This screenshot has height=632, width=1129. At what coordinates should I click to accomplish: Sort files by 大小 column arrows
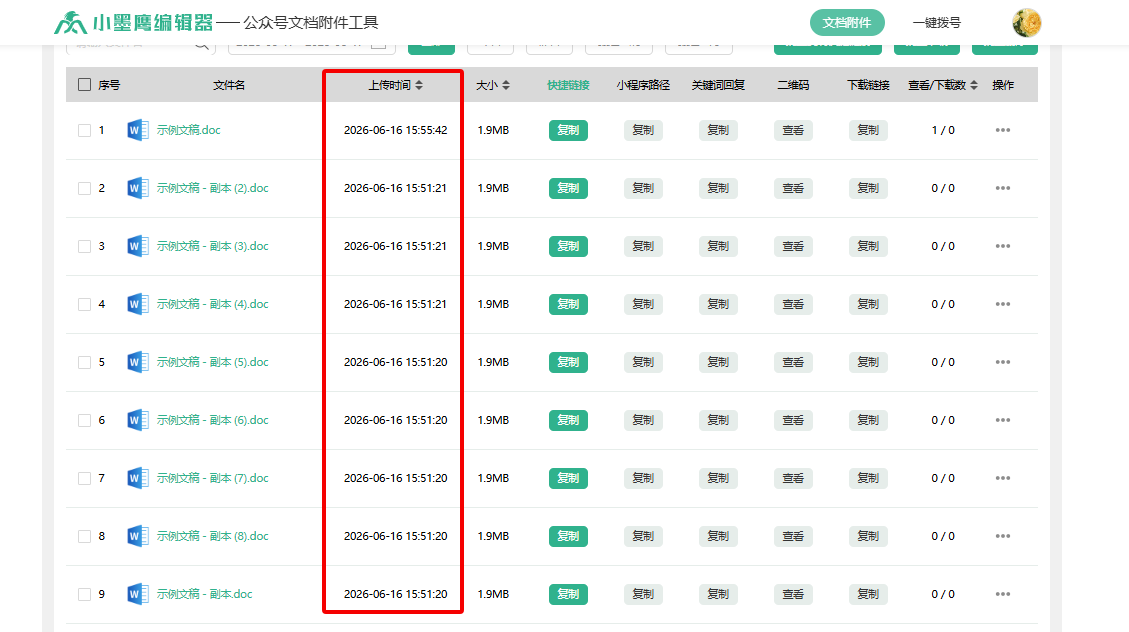click(506, 85)
